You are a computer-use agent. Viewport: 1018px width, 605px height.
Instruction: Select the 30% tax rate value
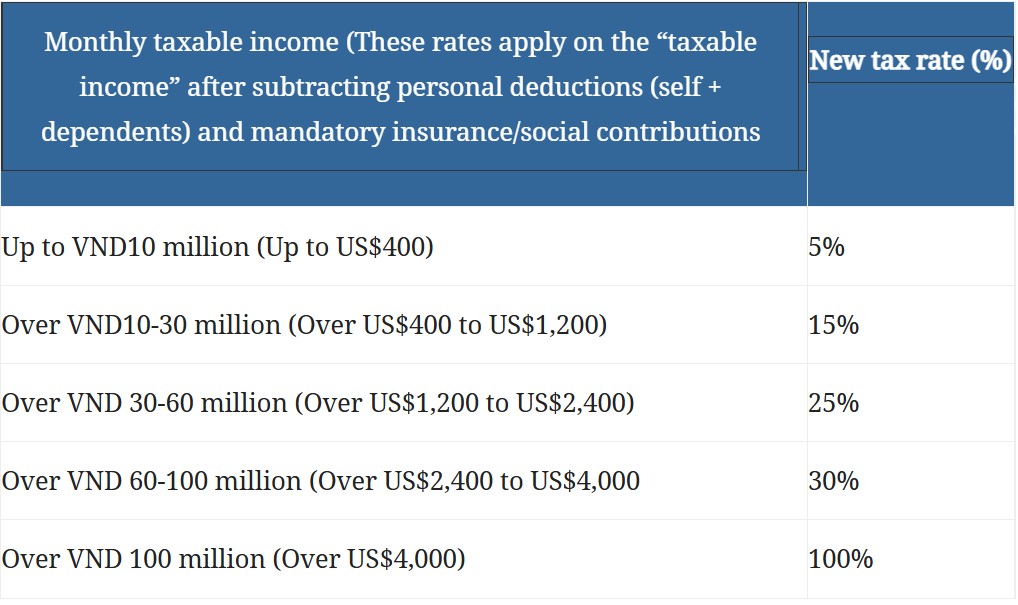click(833, 481)
